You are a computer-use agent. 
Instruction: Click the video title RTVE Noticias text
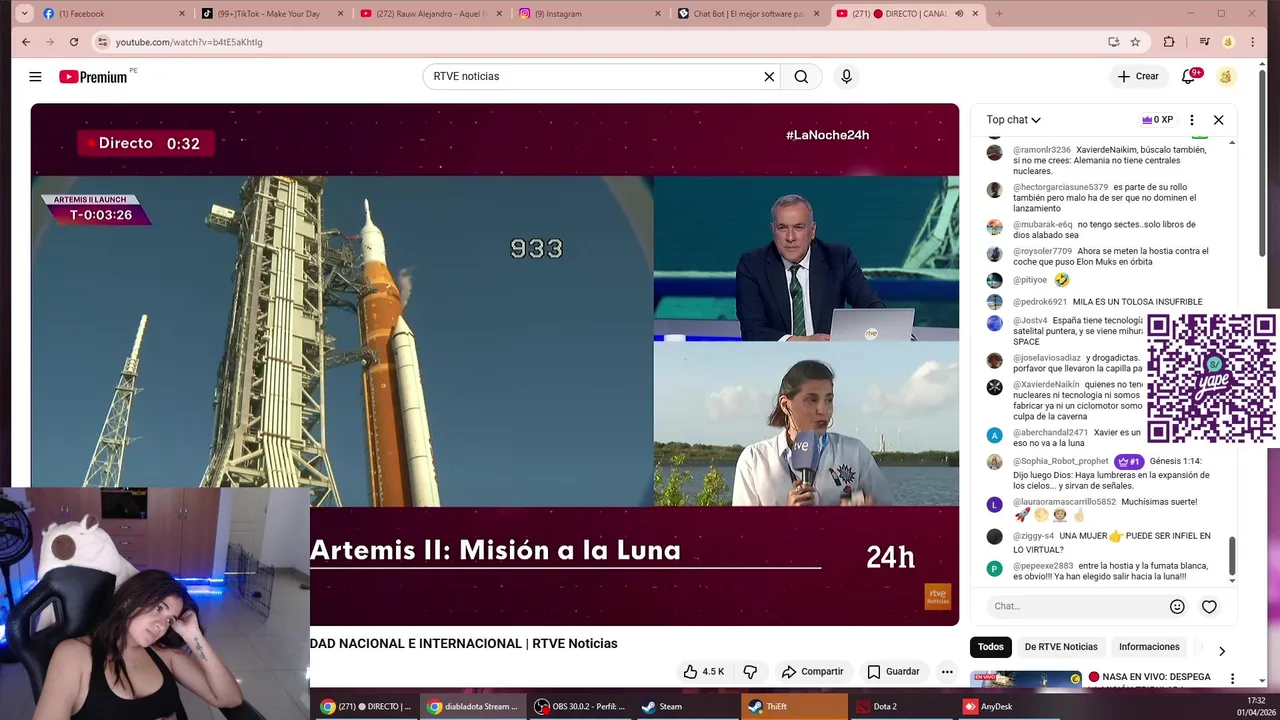click(575, 644)
